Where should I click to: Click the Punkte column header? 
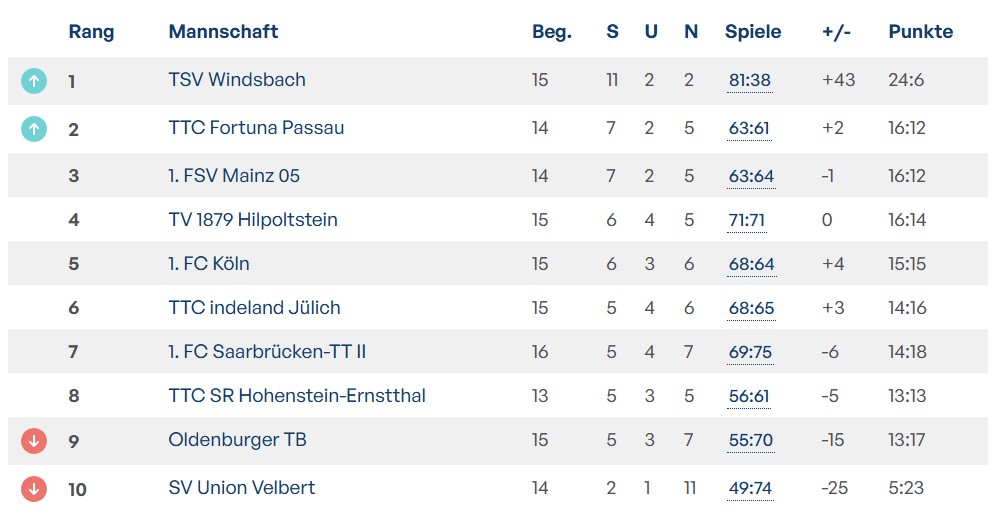click(x=920, y=32)
